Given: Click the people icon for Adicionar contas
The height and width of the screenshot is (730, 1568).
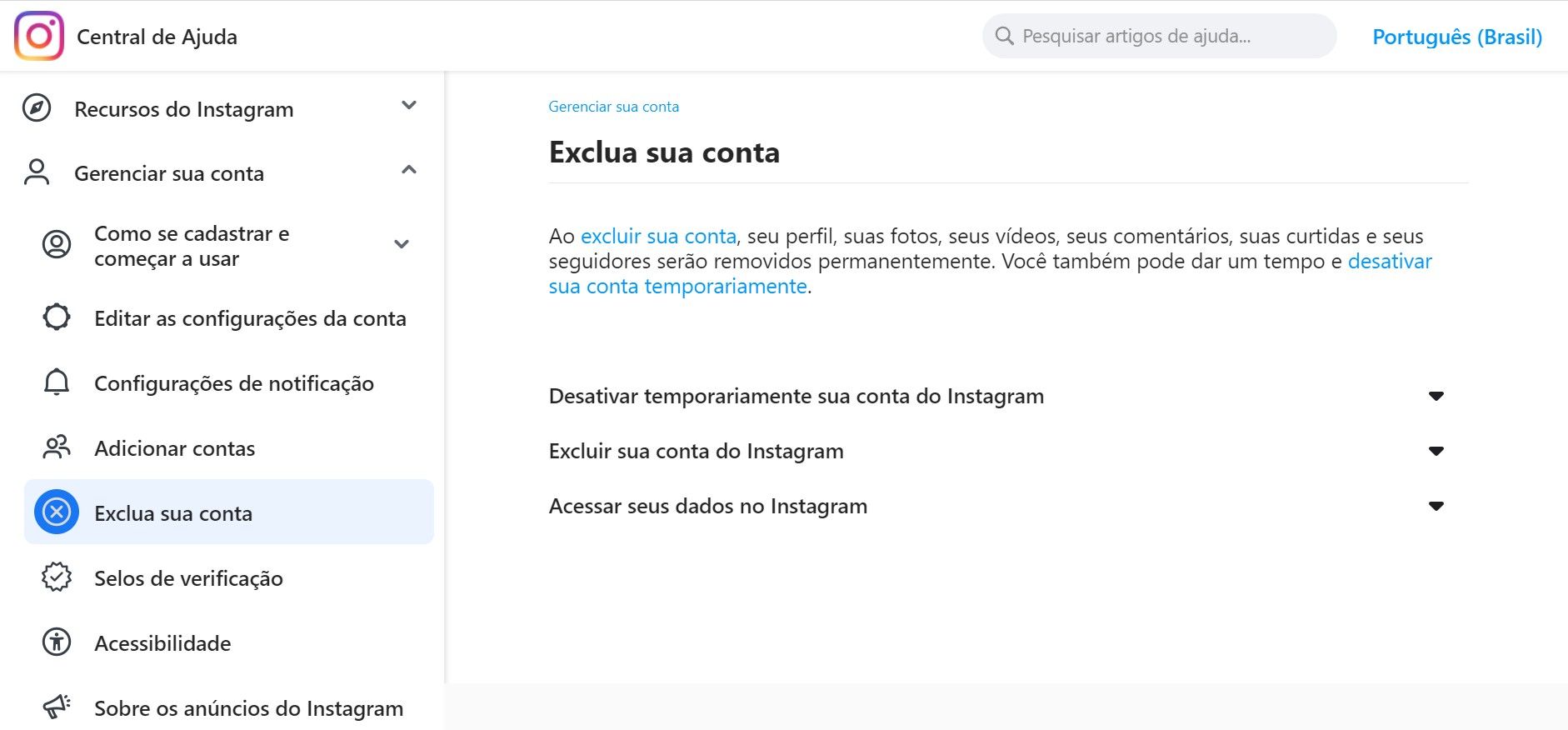Looking at the screenshot, I should coord(57,447).
